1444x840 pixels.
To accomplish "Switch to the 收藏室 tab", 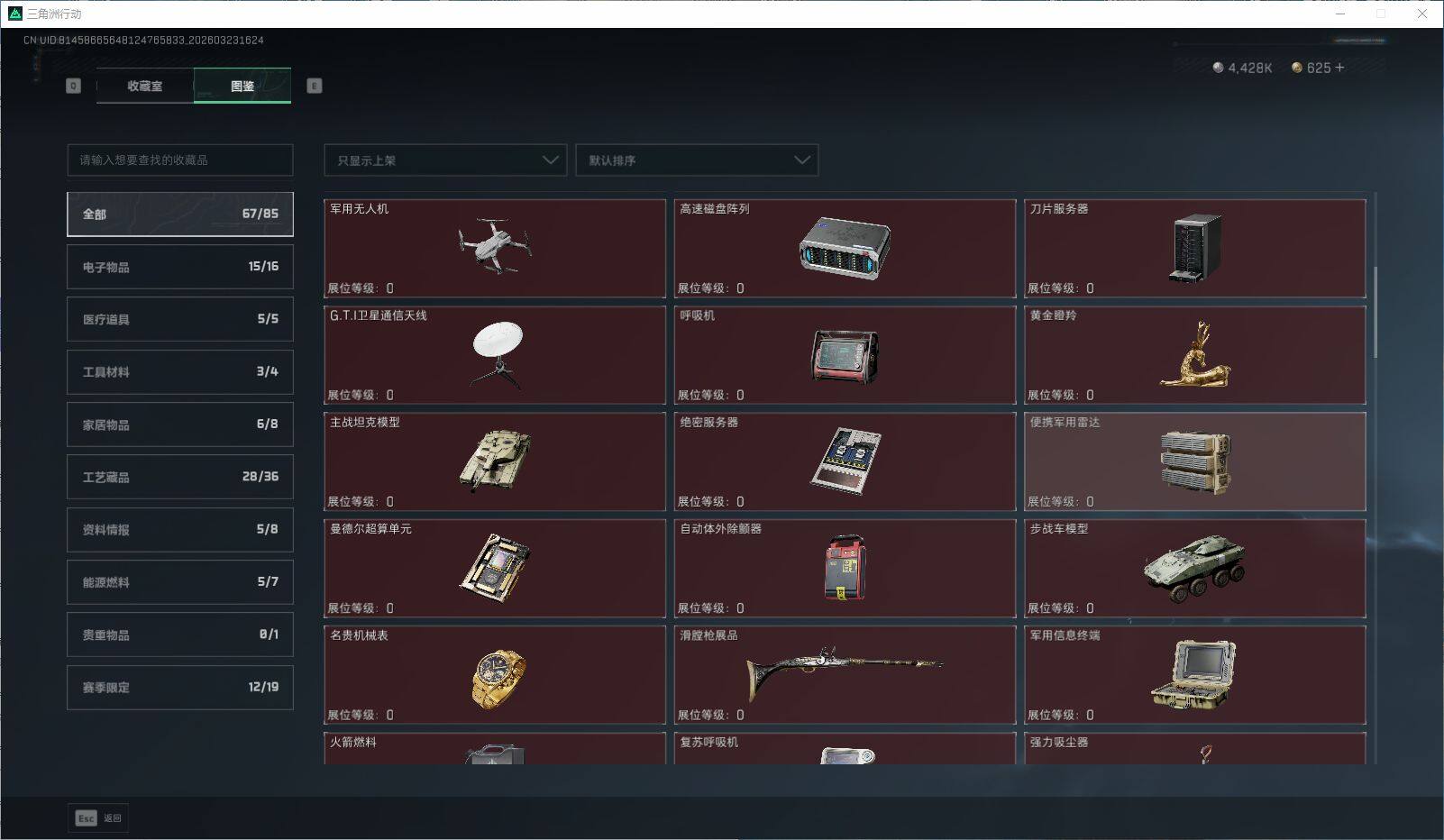I will 144,86.
